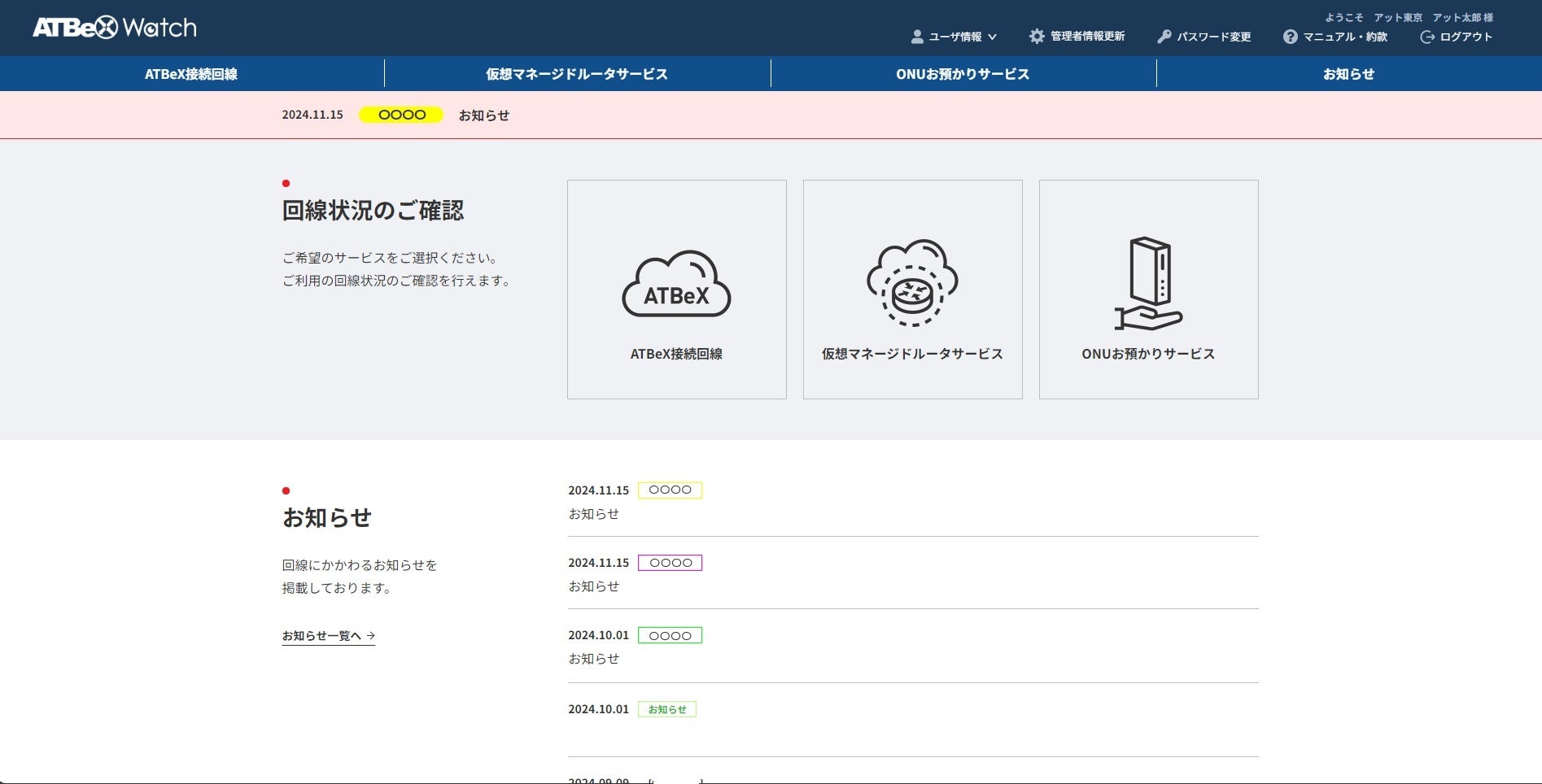The image size is (1542, 784).
Task: Click the gear icon for 管理者情報更新
Action: coord(1037,37)
